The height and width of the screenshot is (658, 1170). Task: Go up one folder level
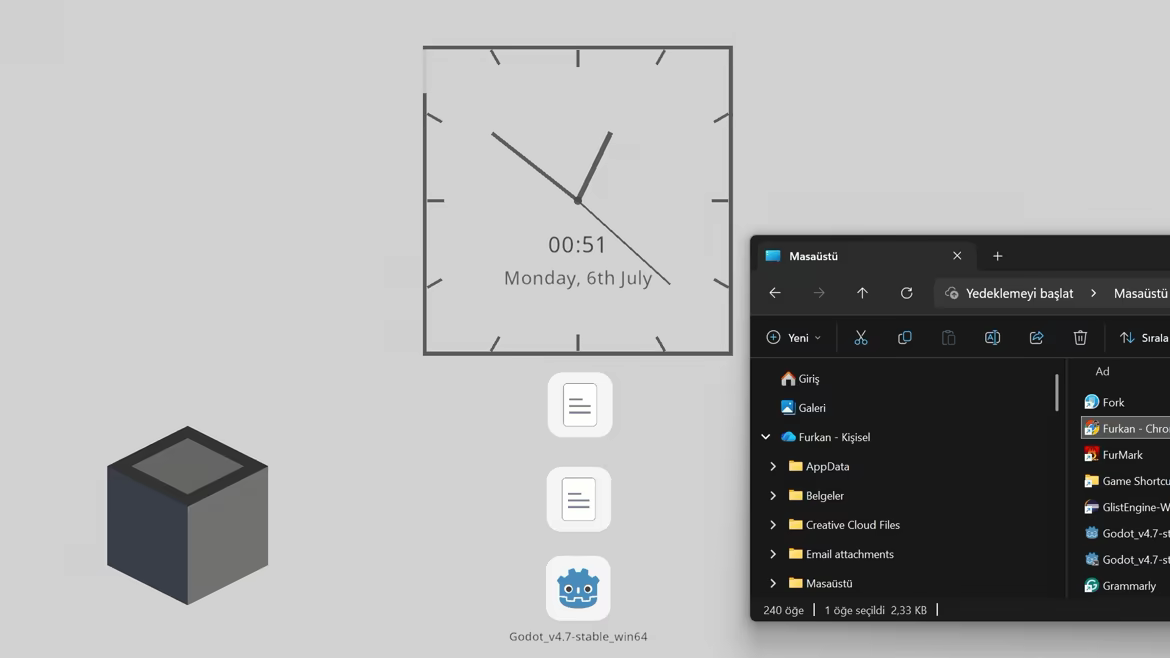[862, 293]
